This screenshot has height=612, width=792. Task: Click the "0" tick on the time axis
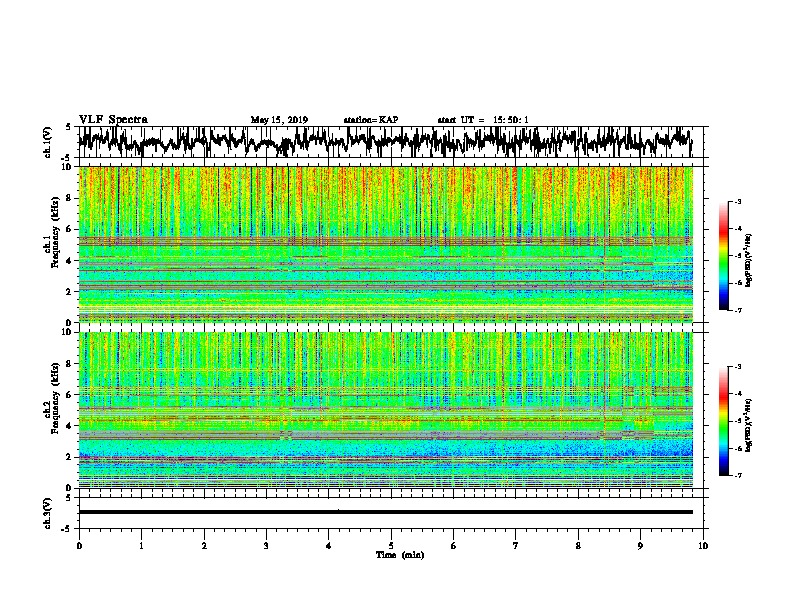79,546
